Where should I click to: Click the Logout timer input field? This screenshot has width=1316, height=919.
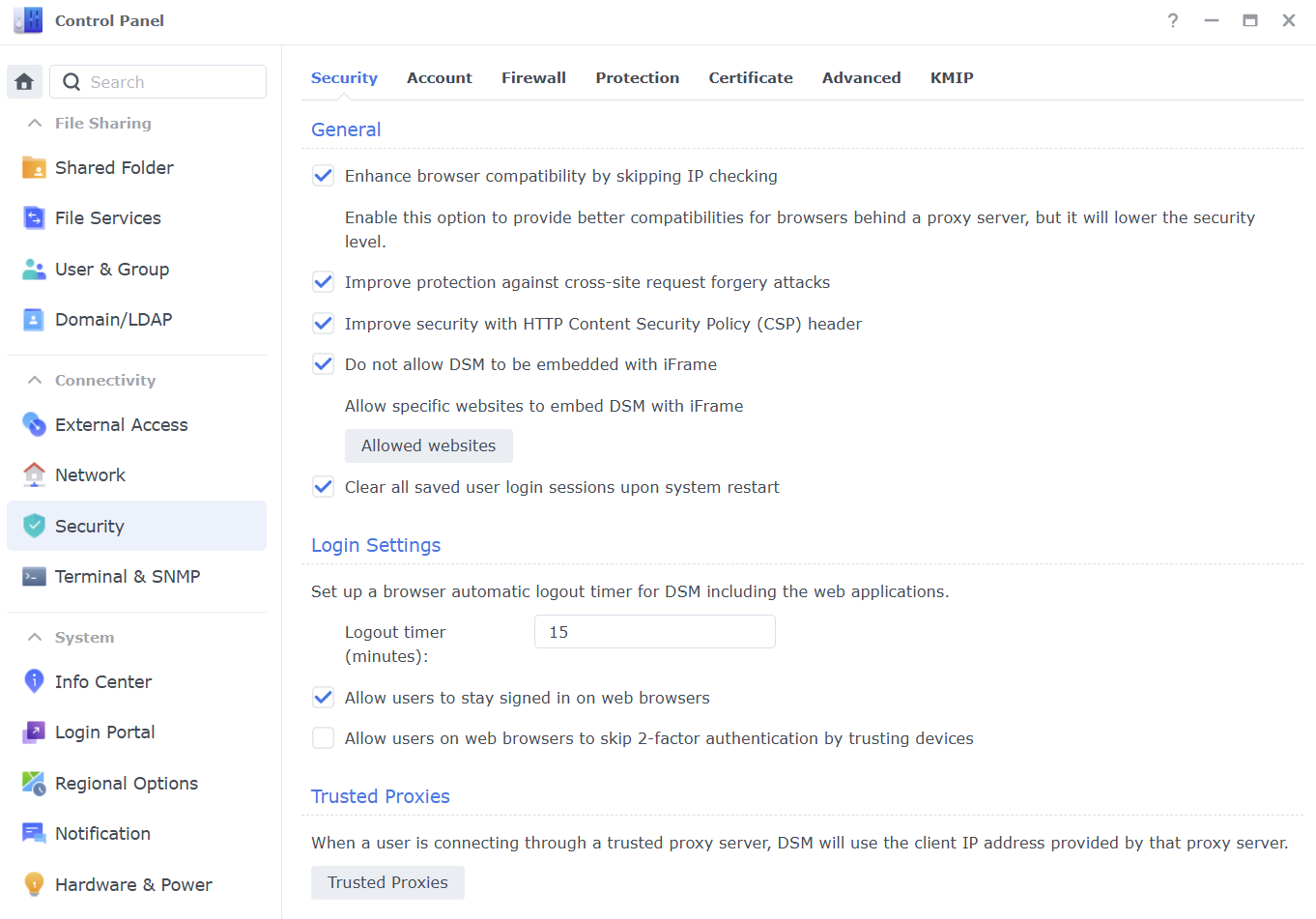tap(654, 632)
